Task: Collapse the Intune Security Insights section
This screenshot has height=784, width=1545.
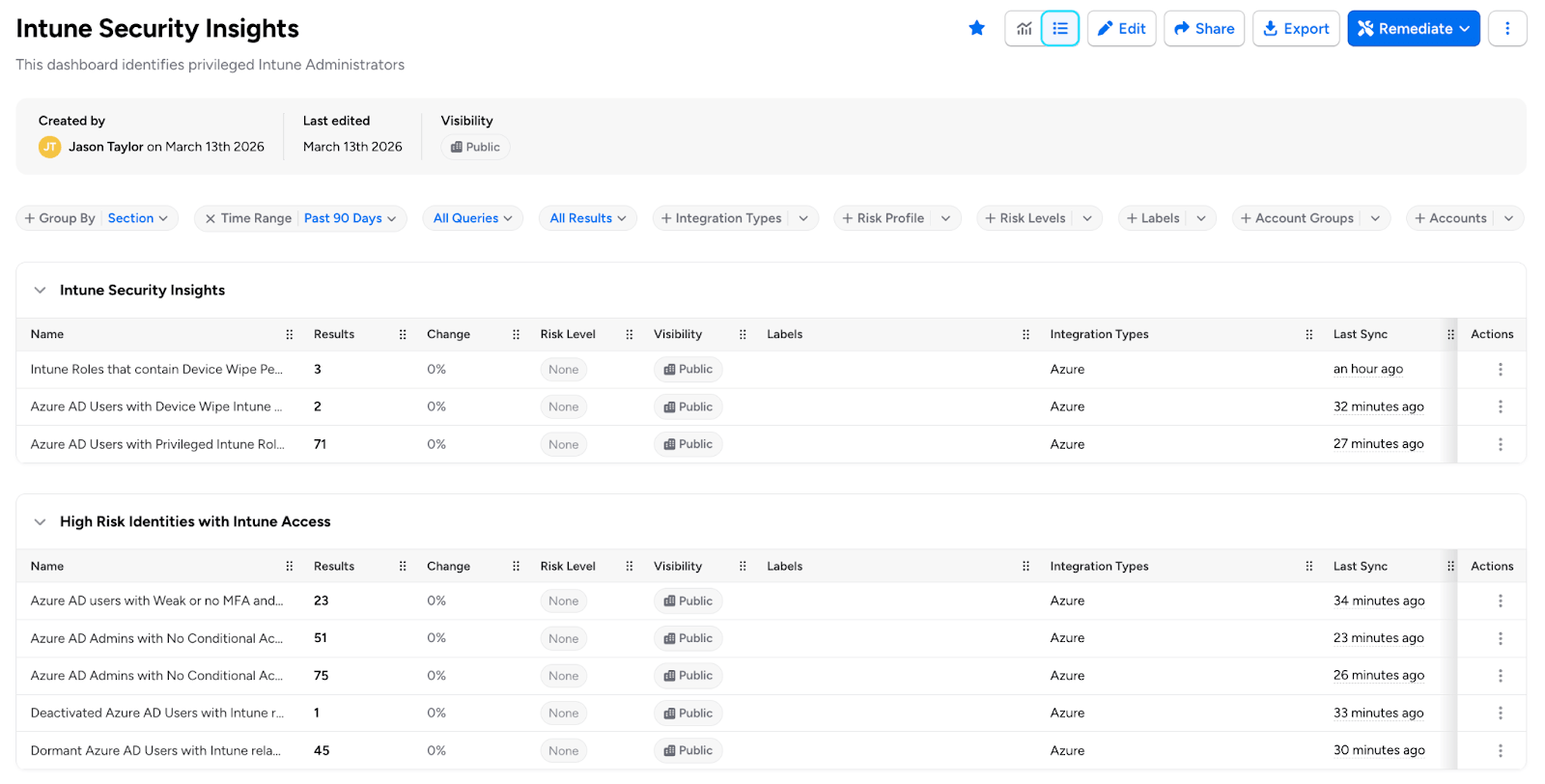Action: 40,291
